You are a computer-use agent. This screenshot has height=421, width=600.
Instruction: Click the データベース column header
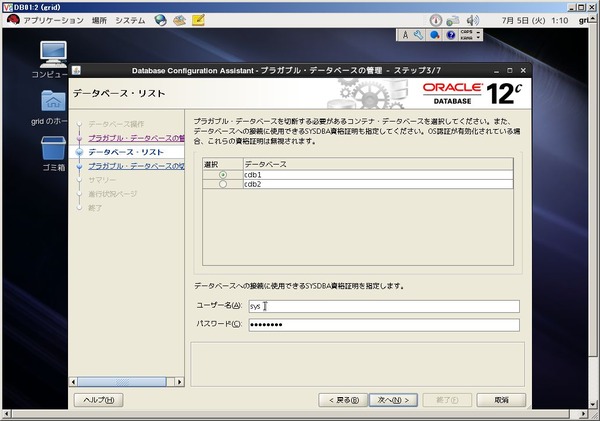[378, 165]
